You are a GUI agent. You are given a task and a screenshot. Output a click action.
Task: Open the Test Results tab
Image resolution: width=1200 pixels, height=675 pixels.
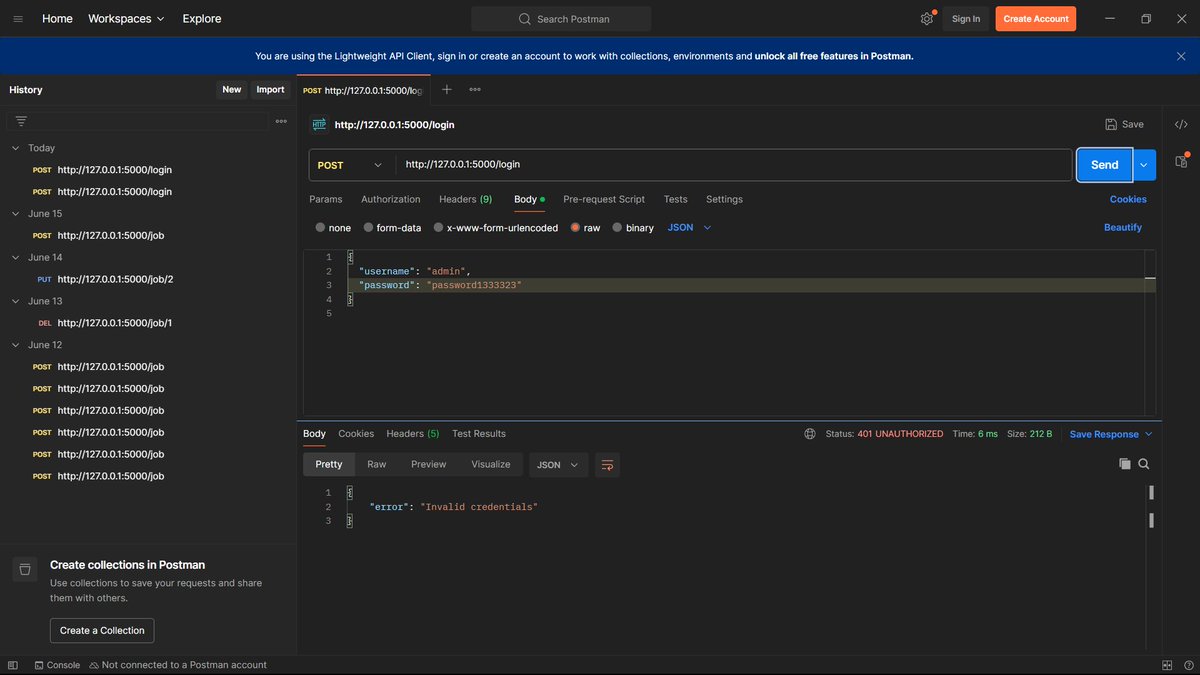coord(479,434)
